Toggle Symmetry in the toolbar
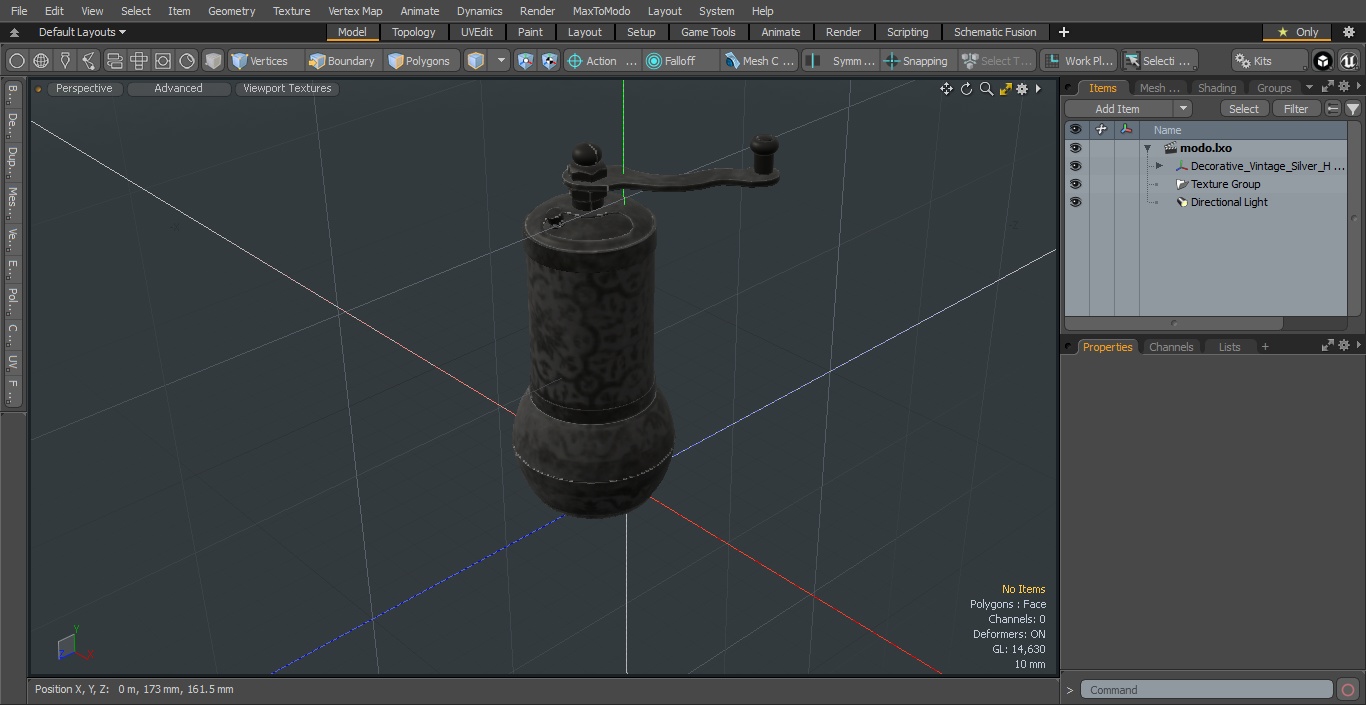The width and height of the screenshot is (1366, 705). click(x=841, y=61)
